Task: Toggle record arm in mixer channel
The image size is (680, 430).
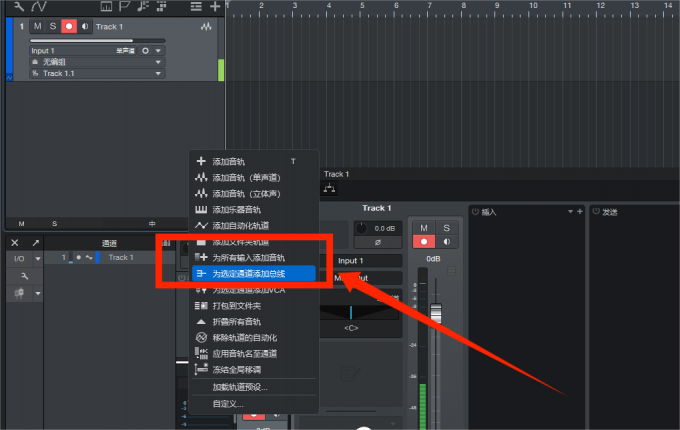Action: pyautogui.click(x=424, y=242)
